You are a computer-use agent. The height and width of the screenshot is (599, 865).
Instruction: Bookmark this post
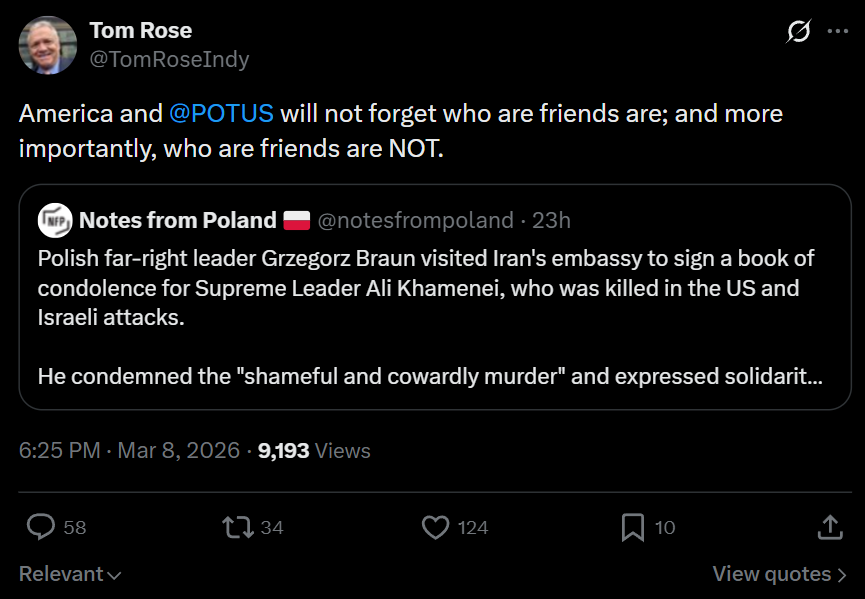[633, 527]
